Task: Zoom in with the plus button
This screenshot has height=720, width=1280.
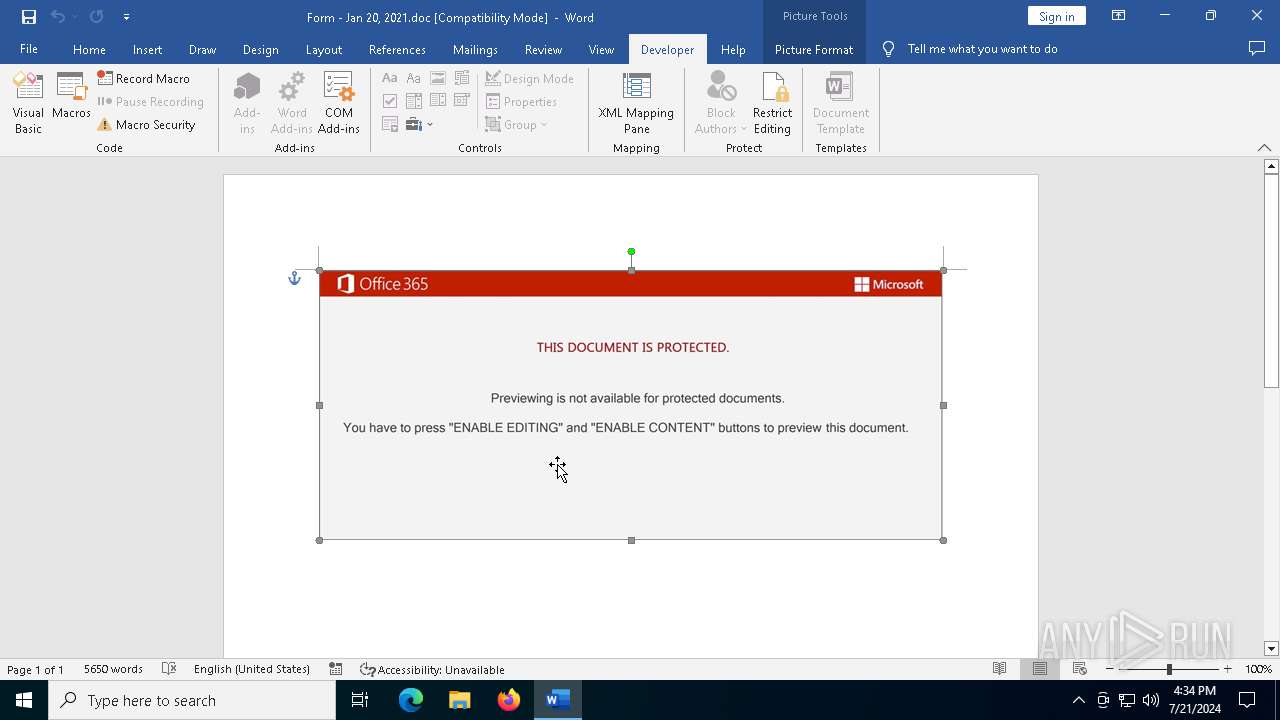Action: point(1228,669)
